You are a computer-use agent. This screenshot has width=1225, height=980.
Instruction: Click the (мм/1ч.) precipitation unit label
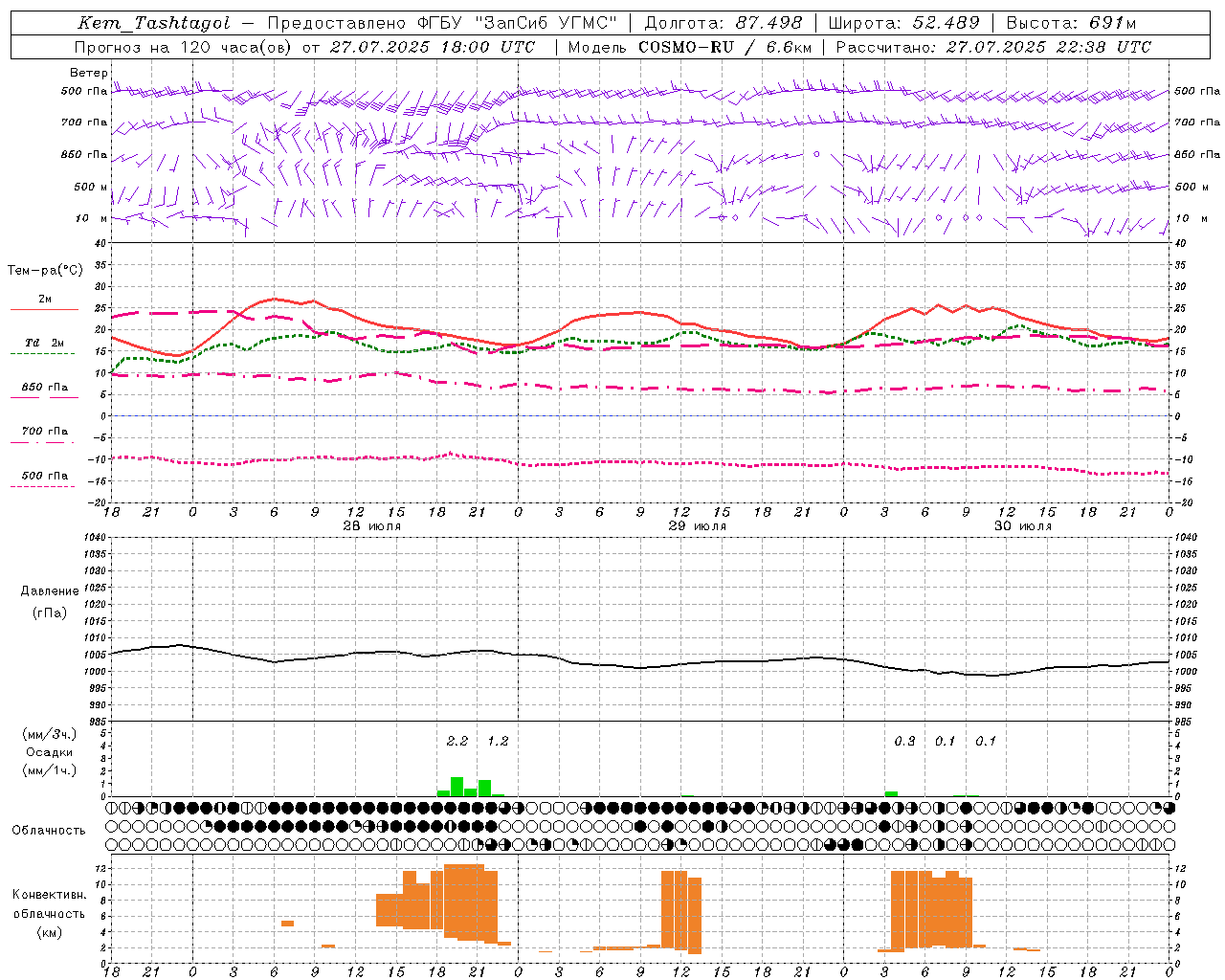[50, 770]
